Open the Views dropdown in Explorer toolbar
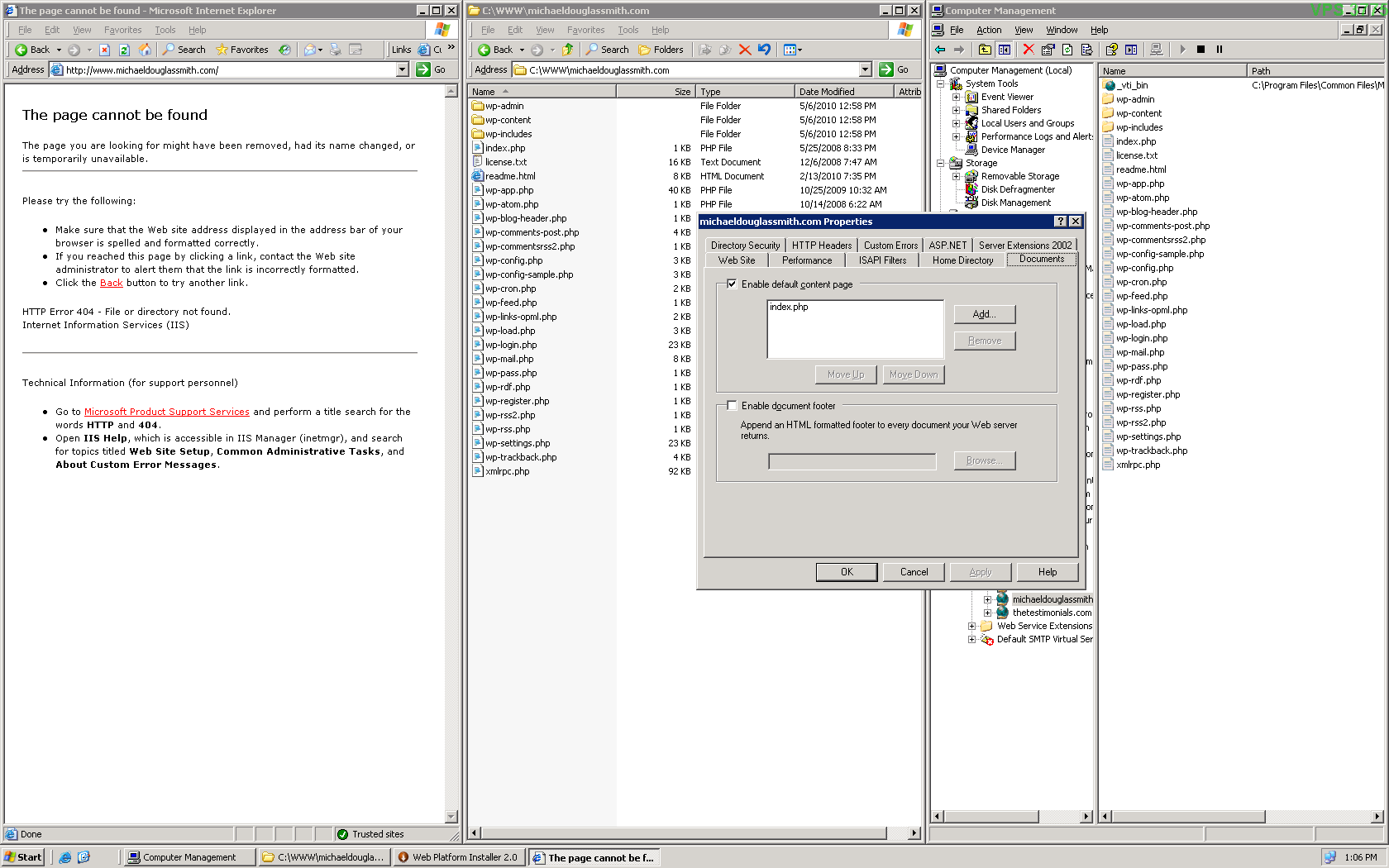Image resolution: width=1389 pixels, height=868 pixels. pyautogui.click(x=793, y=50)
